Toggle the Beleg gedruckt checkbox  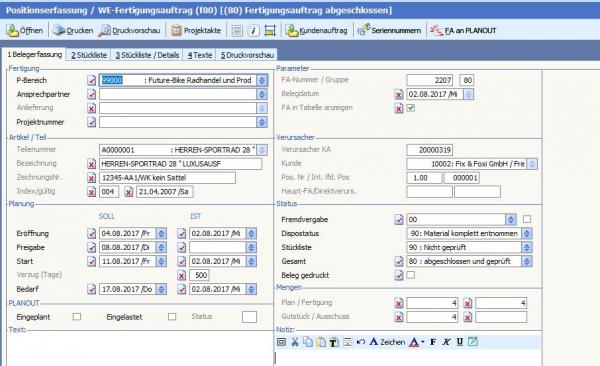(x=411, y=275)
